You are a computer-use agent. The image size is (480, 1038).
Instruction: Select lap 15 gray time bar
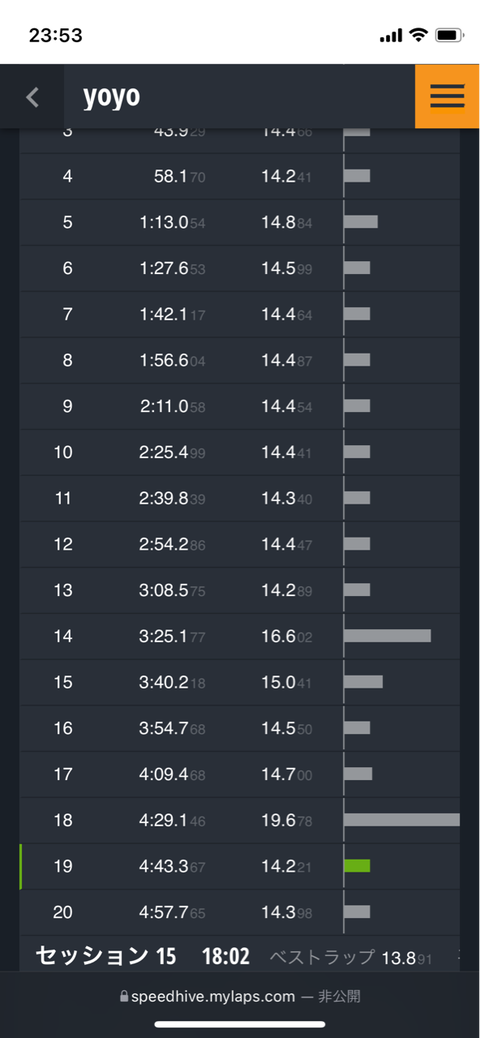(x=363, y=681)
